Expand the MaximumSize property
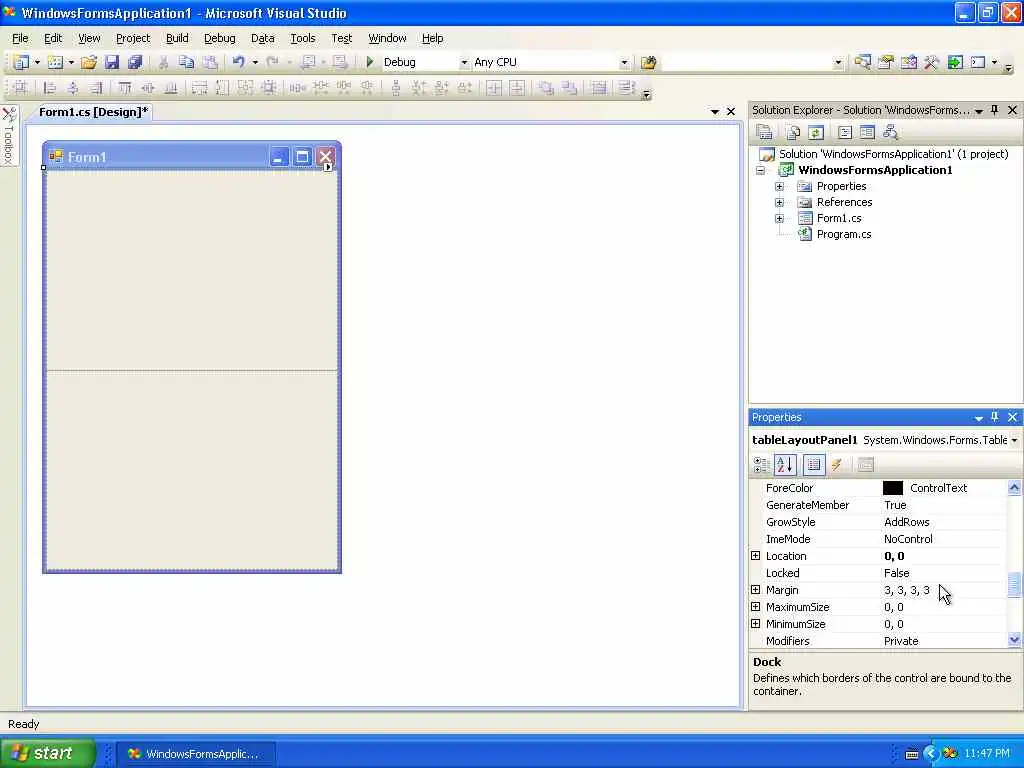 coord(756,607)
